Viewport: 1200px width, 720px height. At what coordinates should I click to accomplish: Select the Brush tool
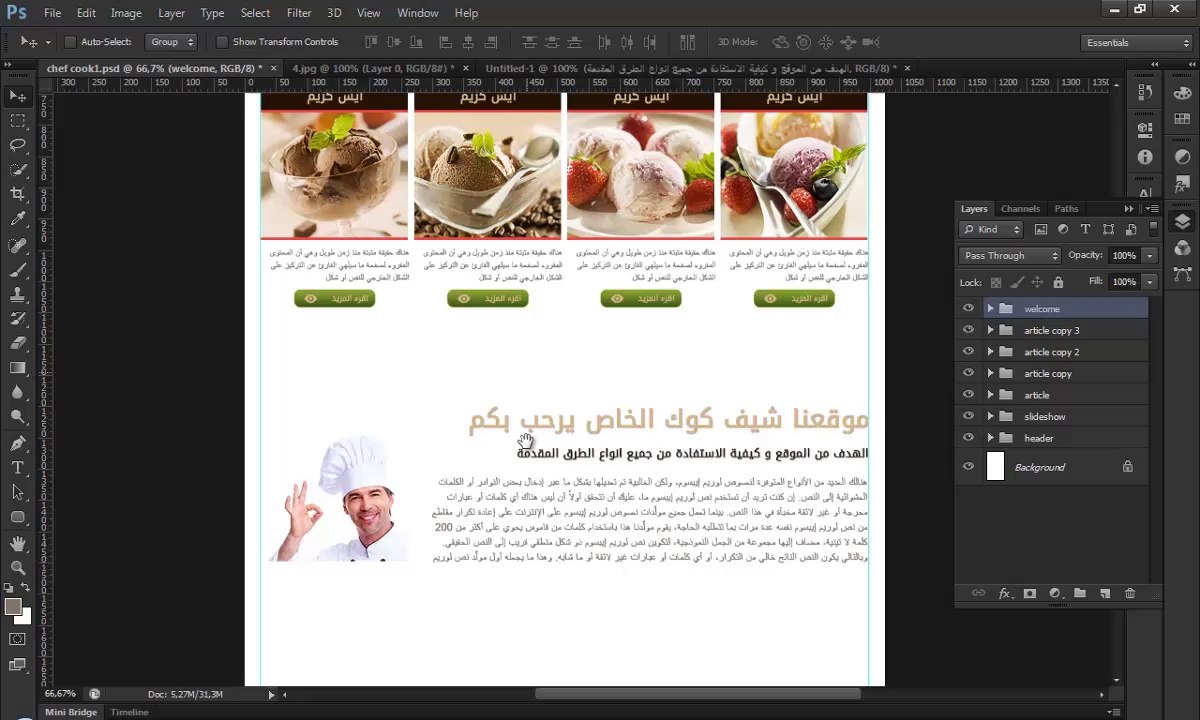18,270
